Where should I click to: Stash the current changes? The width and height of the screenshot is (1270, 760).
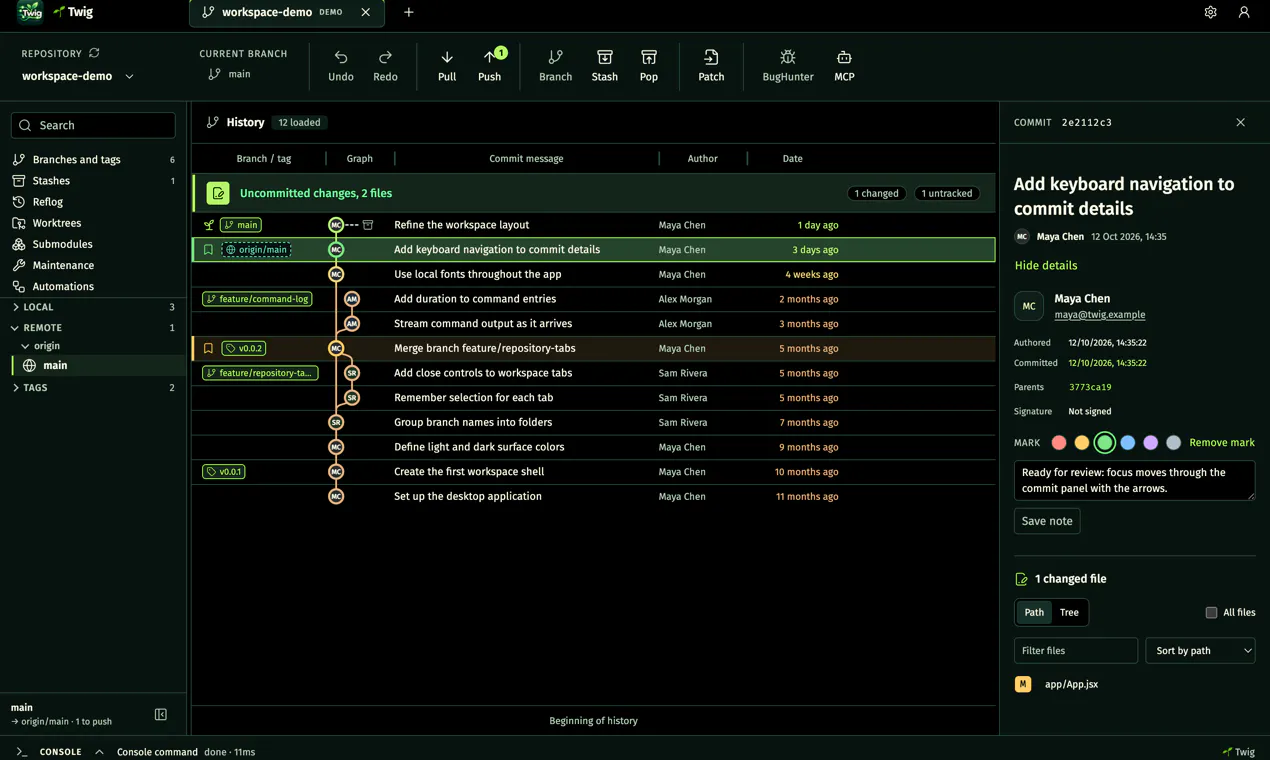605,66
